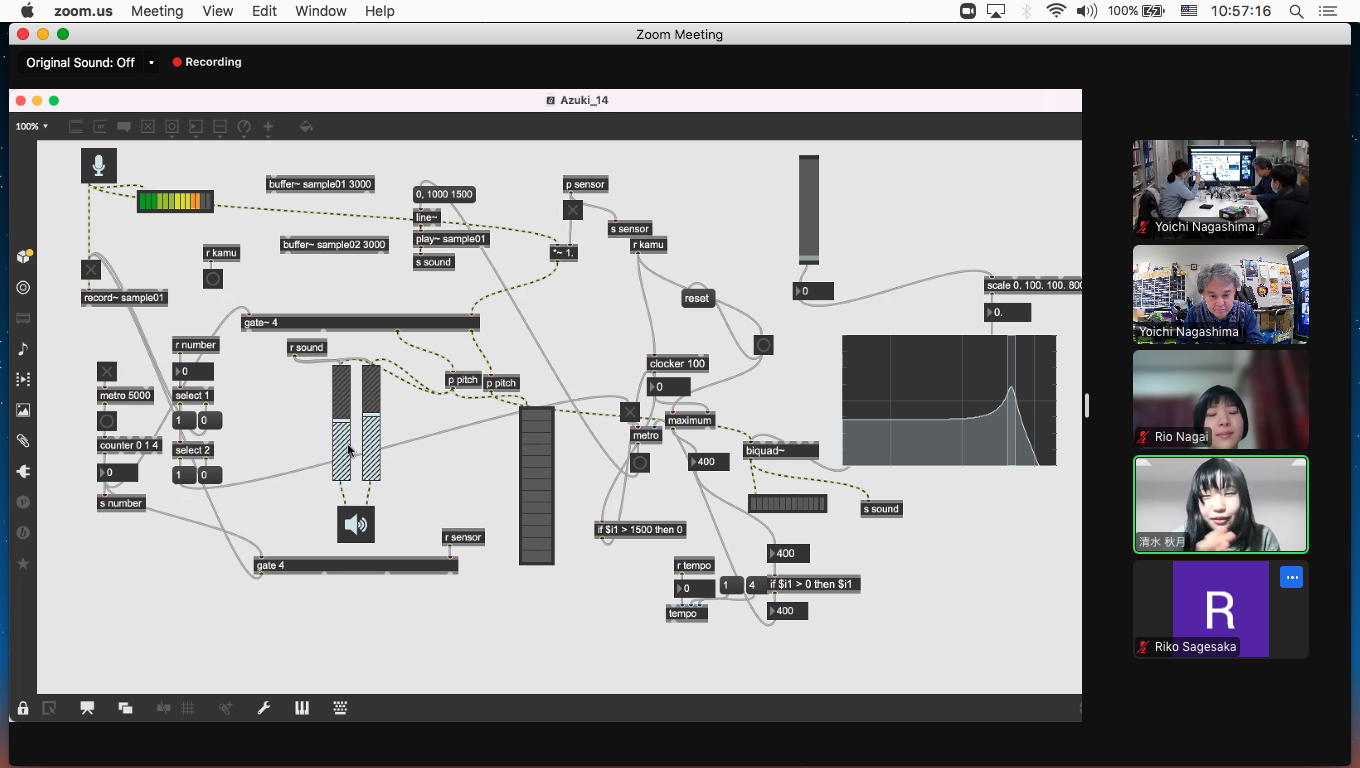This screenshot has width=1360, height=768.
Task: Click the comment bubble icon in top toolbar
Action: [124, 127]
